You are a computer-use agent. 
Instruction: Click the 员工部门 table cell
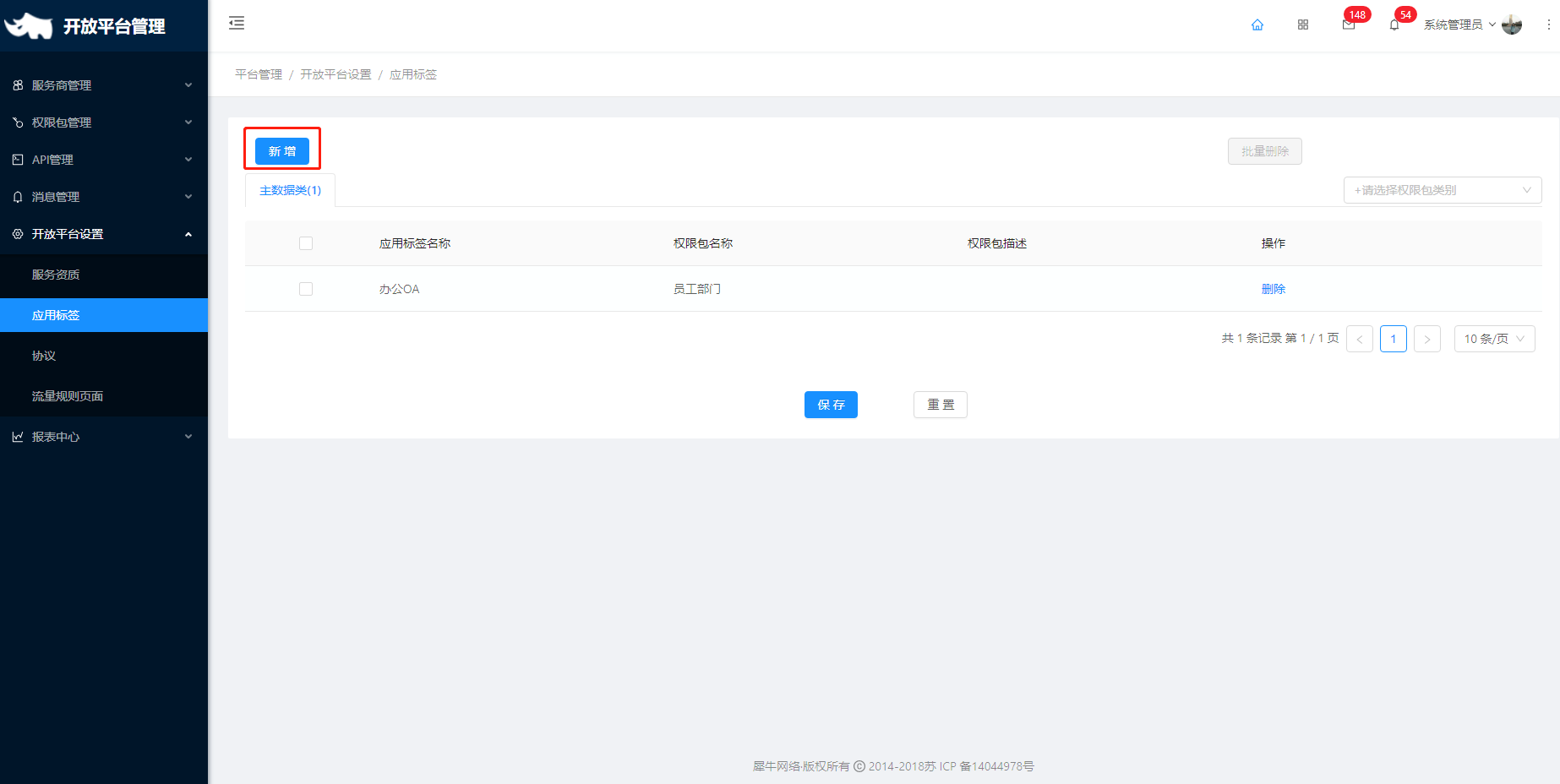point(696,289)
